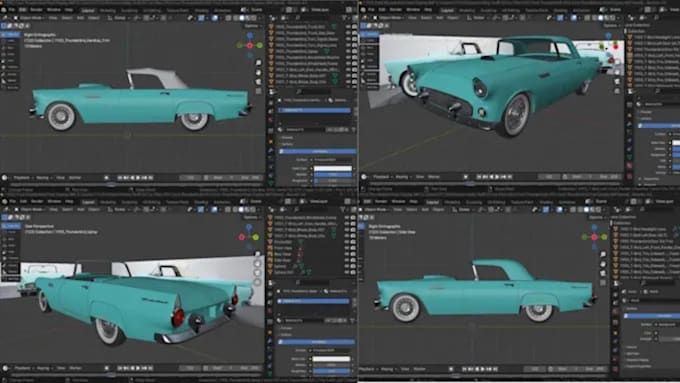Toggle camera view icon in top-left window
Screen dimensions: 680x383
258,82
